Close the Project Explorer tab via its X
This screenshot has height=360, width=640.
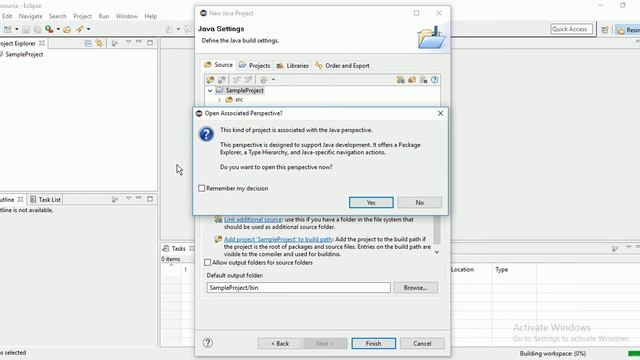pyautogui.click(x=42, y=43)
